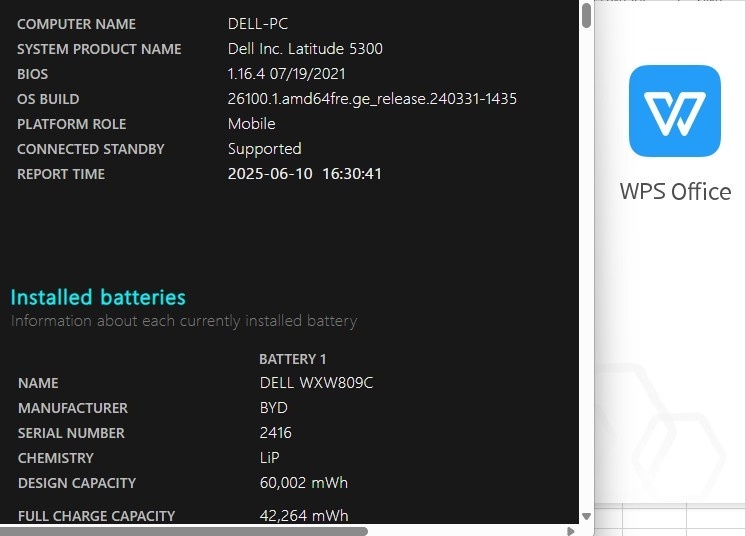Click the 'COMPUTER NAME' label
Viewport: 745px width, 536px height.
(76, 24)
